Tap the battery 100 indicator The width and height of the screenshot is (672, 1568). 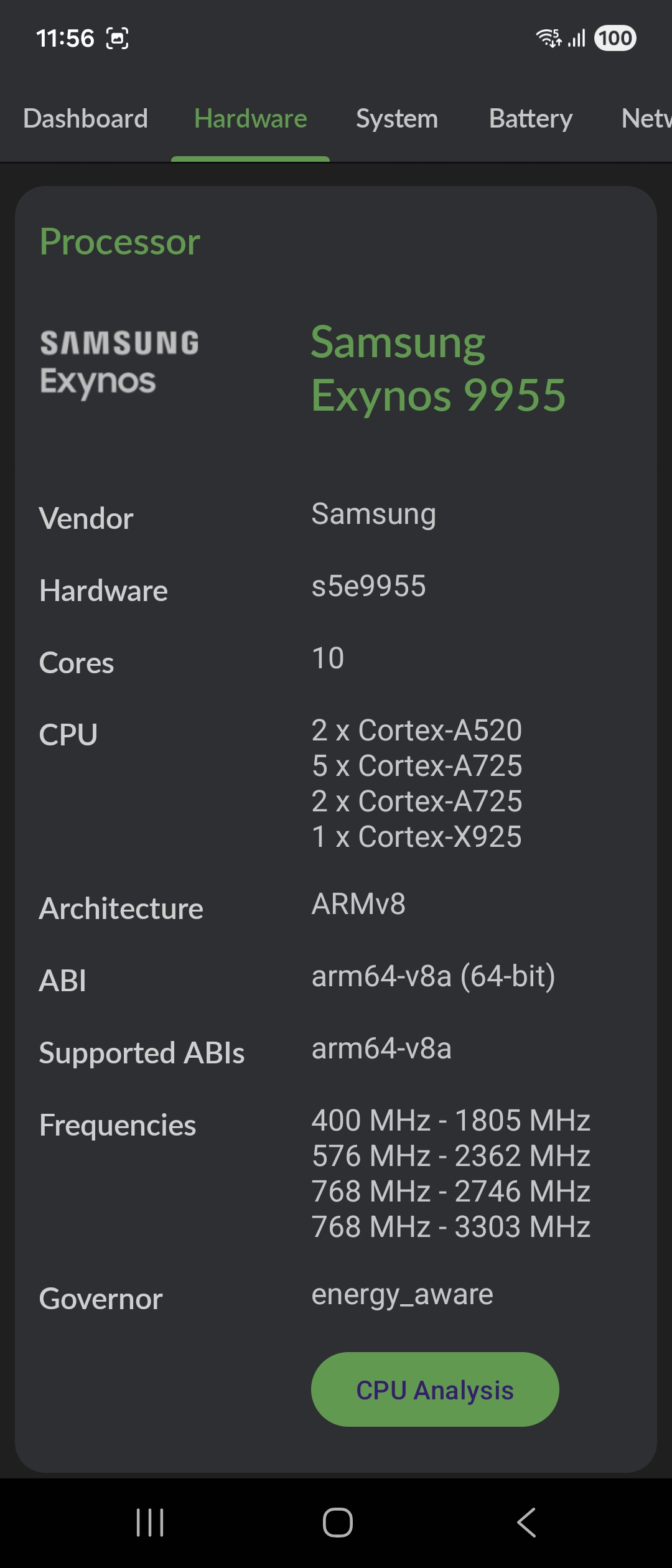click(615, 38)
